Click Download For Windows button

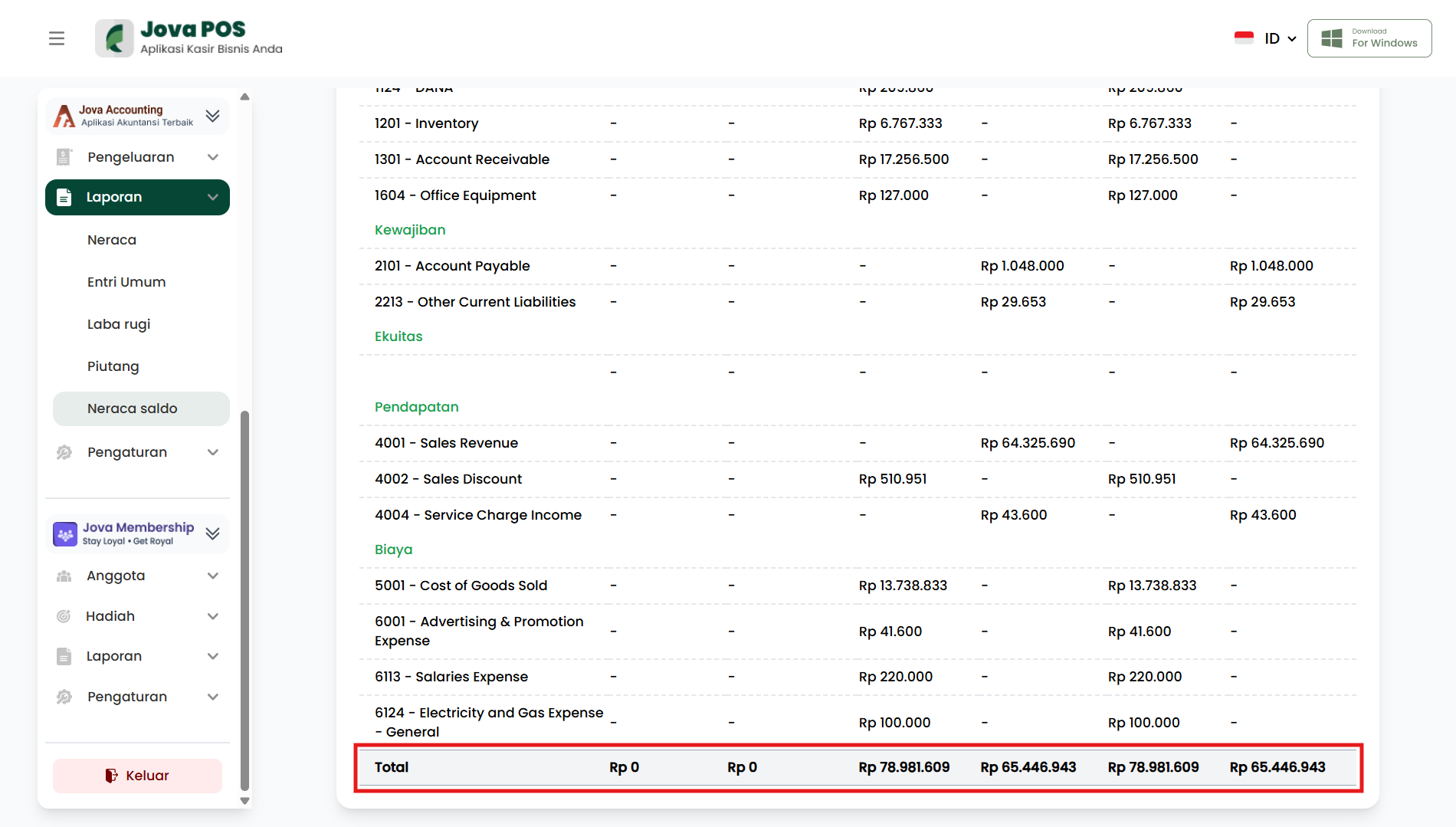[x=1369, y=38]
